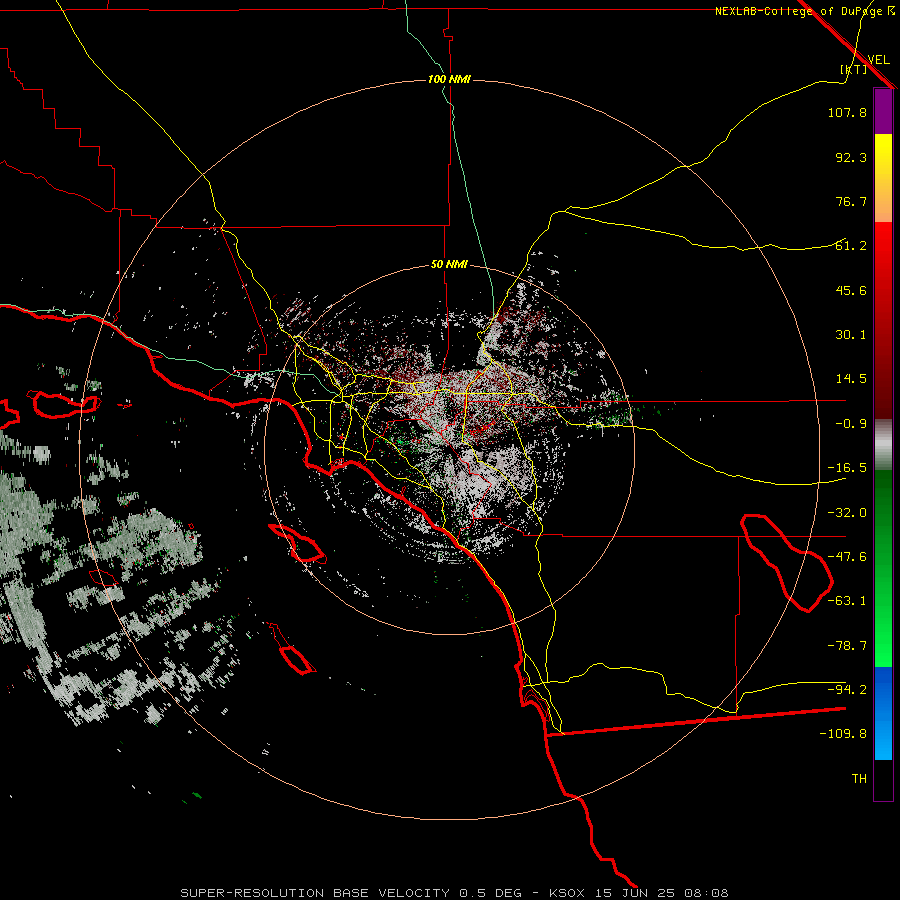Click the 14.5 legend value
900x900 pixels.
click(x=851, y=379)
